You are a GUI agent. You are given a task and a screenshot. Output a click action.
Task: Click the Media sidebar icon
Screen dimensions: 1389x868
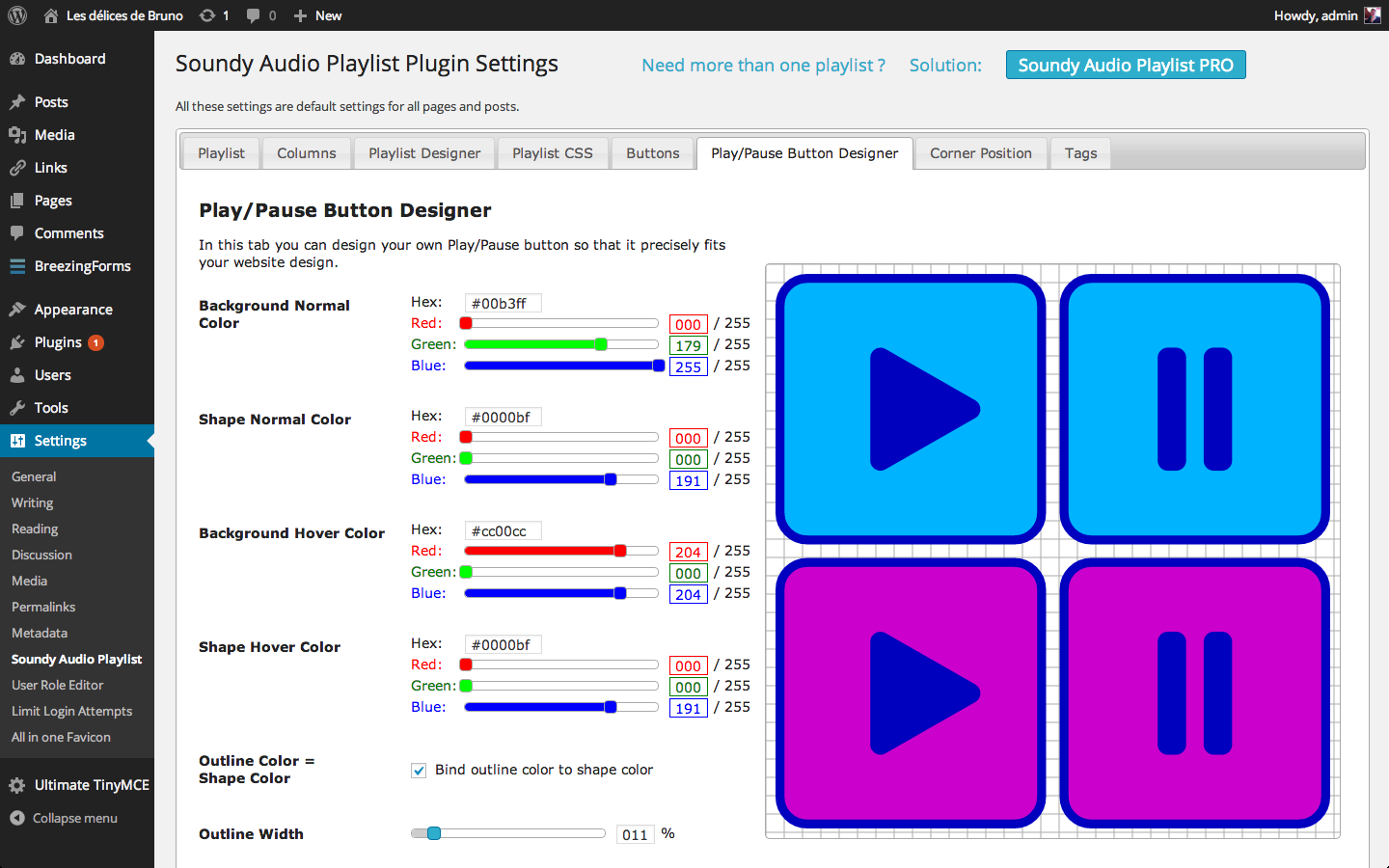[17, 135]
